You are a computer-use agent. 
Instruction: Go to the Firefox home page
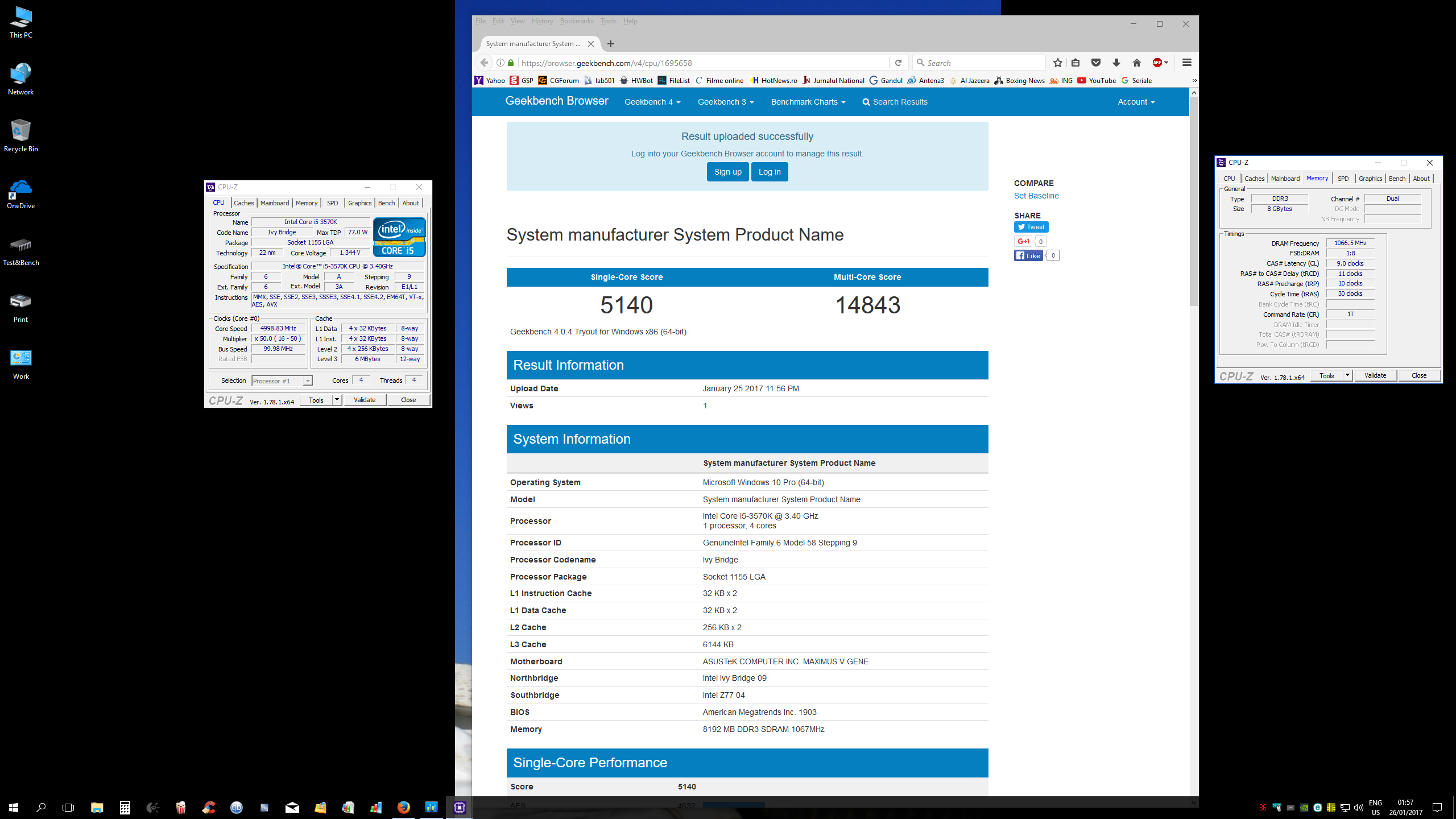(x=1137, y=63)
